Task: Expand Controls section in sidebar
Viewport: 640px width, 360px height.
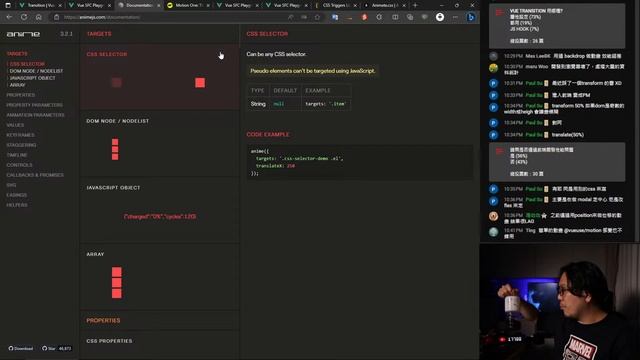Action: tap(19, 165)
